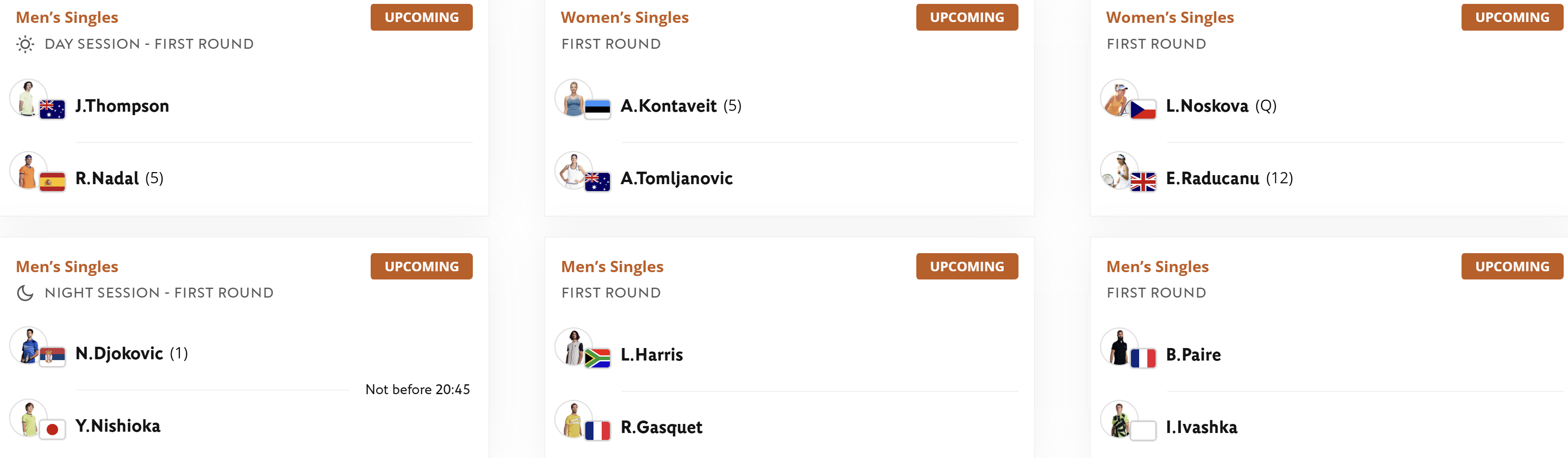Image resolution: width=1568 pixels, height=458 pixels.
Task: Click the Japanese flag next to Y.Nishioka
Action: (x=52, y=430)
